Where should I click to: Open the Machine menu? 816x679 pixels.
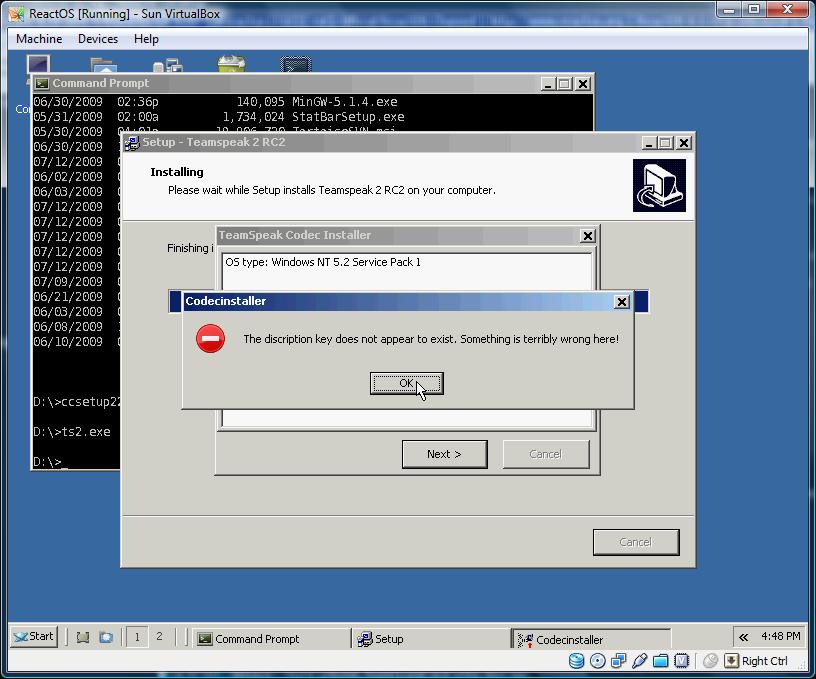(39, 39)
